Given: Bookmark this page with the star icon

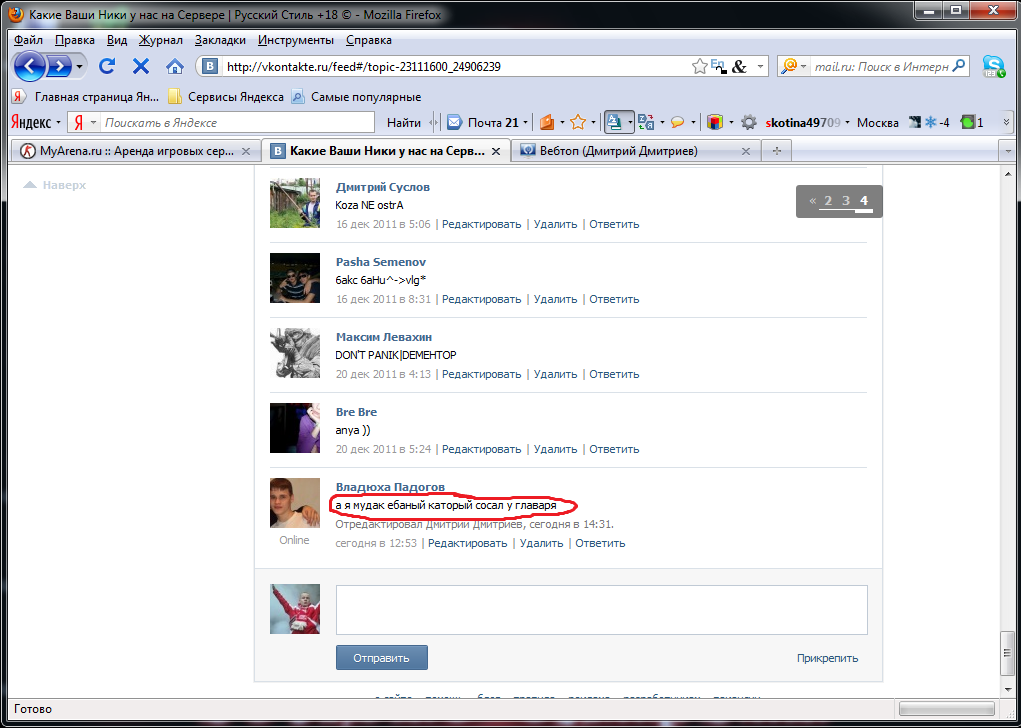Looking at the screenshot, I should coord(699,66).
